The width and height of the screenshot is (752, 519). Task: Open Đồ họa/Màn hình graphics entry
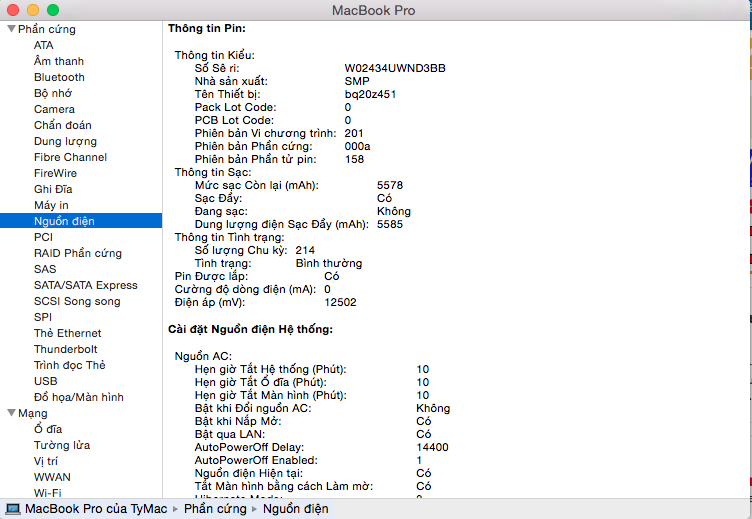click(x=79, y=397)
